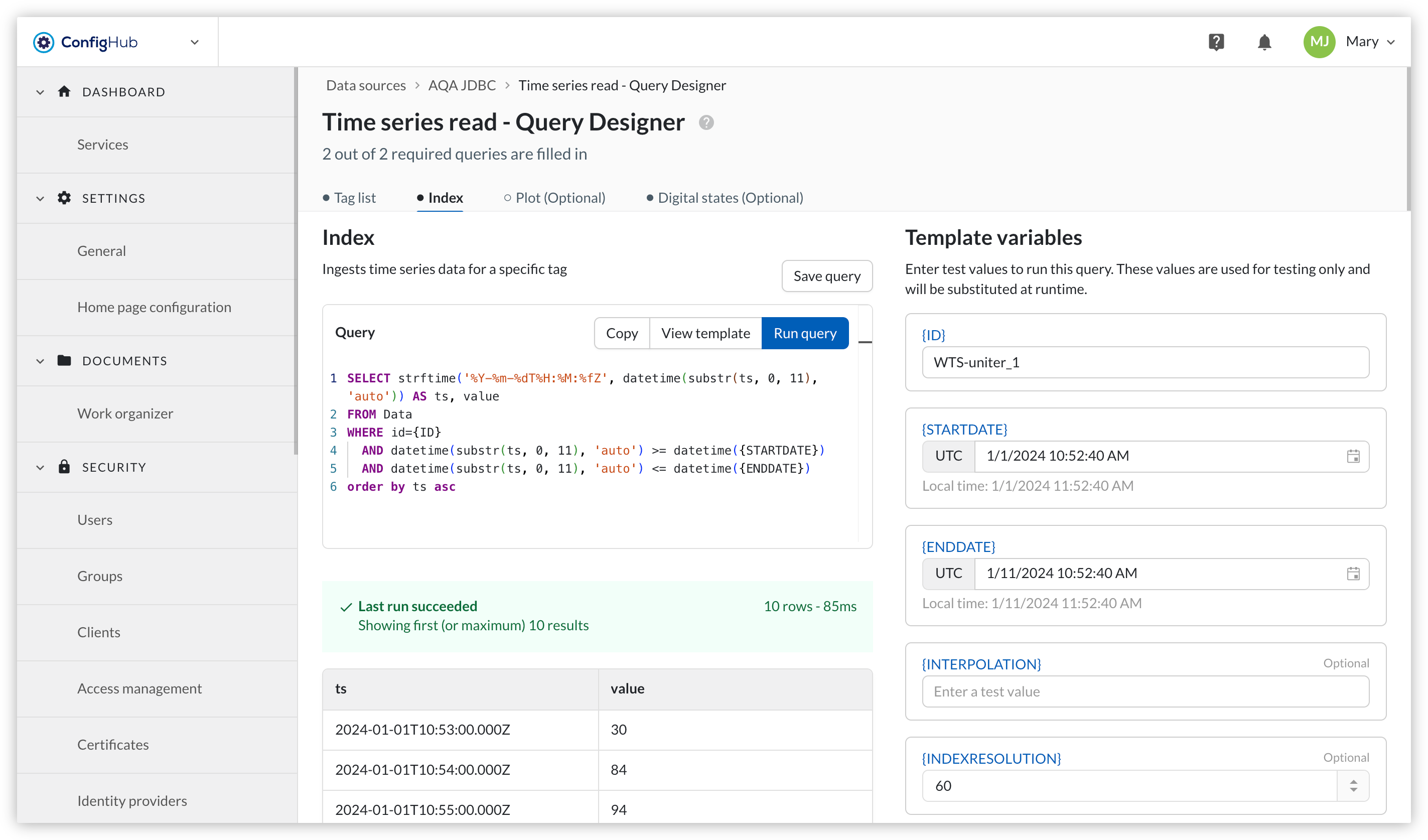Open the help question mark icon in header

point(1216,42)
